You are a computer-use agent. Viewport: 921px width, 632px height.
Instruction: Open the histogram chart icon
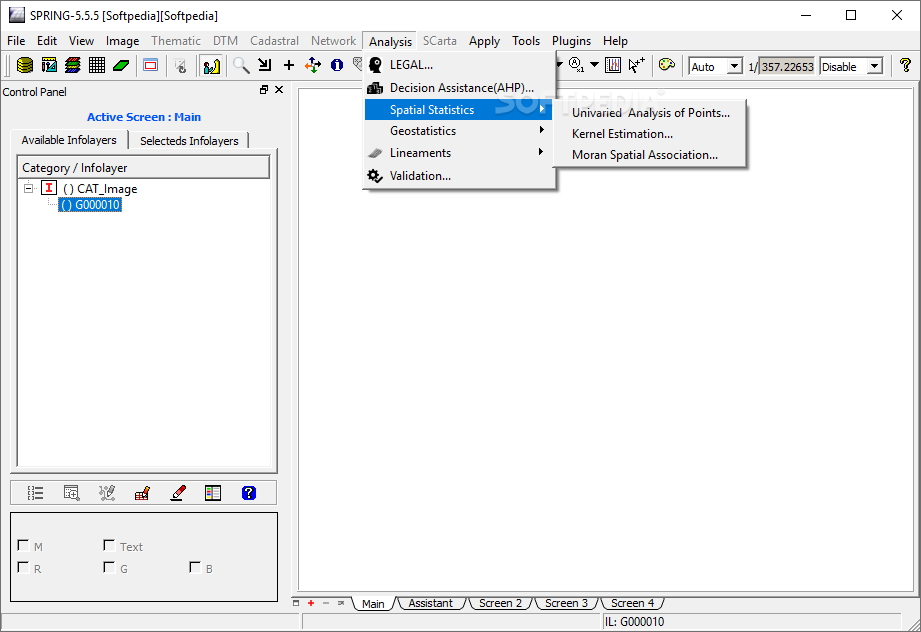(x=613, y=65)
